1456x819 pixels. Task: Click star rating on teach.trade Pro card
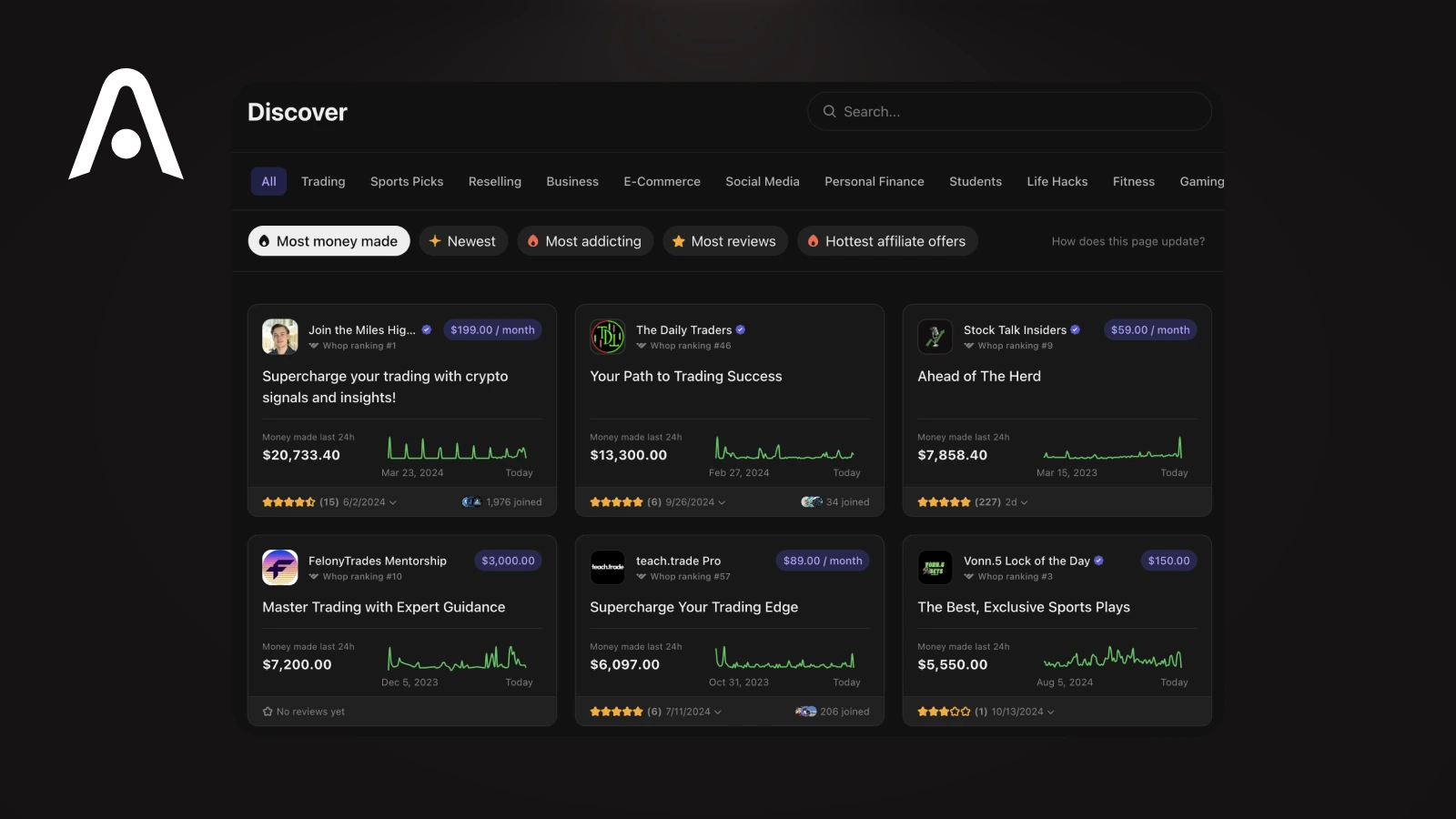point(616,712)
